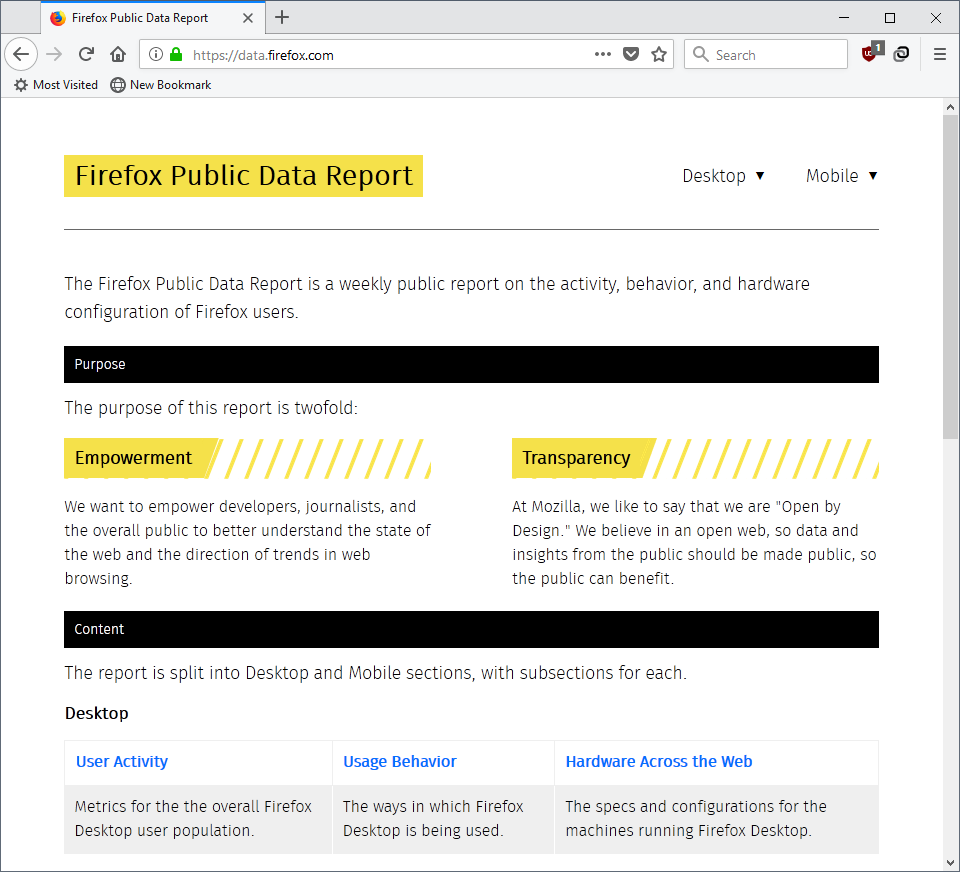Viewport: 960px width, 872px height.
Task: Open a new tab with plus button
Action: click(282, 17)
